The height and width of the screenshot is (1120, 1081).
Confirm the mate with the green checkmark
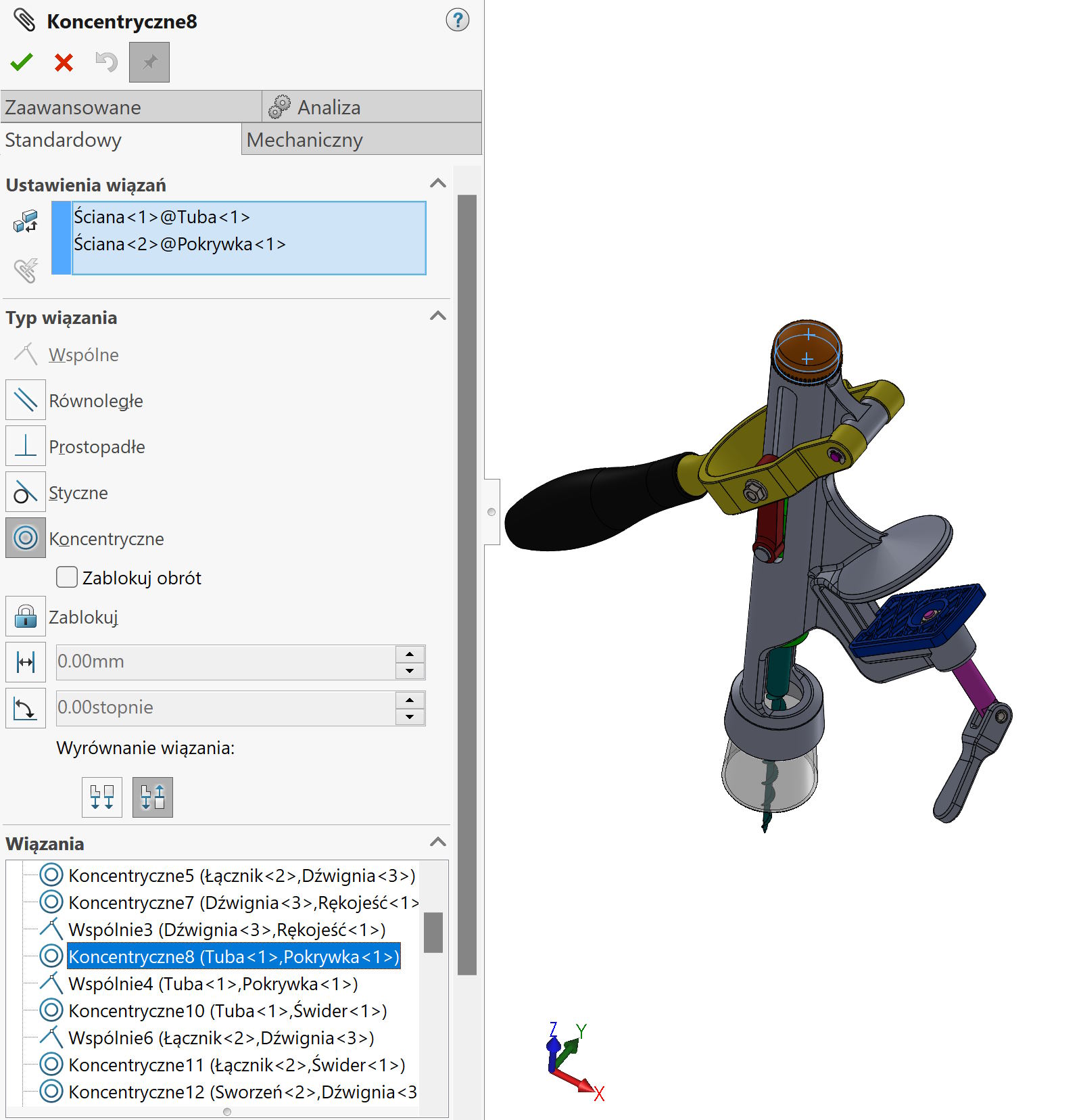point(22,62)
